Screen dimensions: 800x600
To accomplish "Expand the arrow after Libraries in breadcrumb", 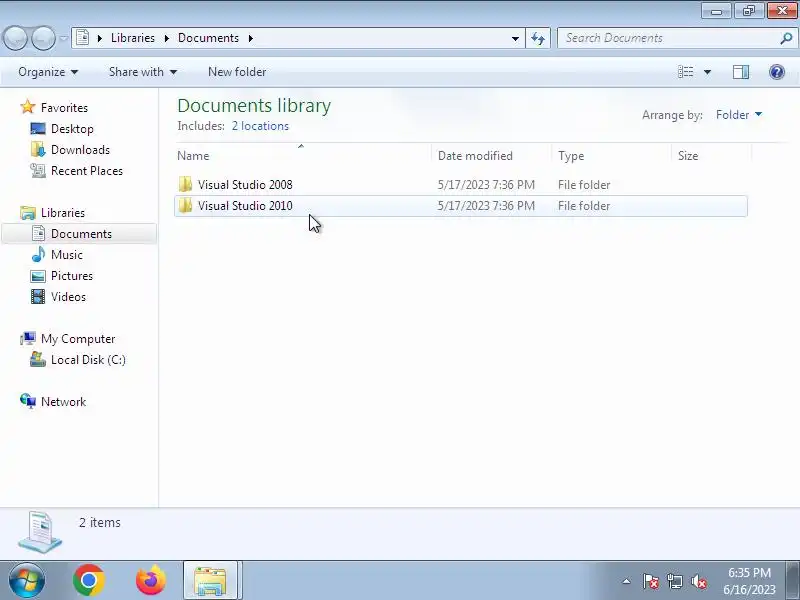I will (166, 38).
